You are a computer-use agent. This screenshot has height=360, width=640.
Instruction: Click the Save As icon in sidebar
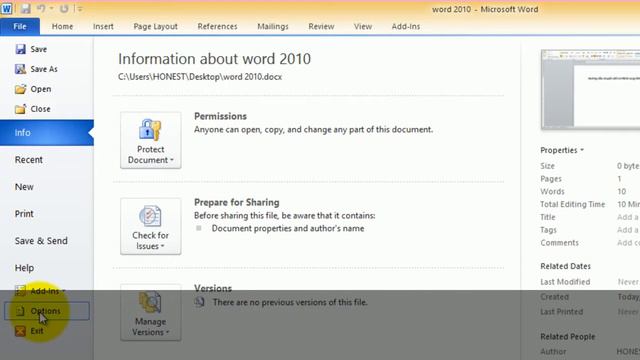(x=20, y=69)
